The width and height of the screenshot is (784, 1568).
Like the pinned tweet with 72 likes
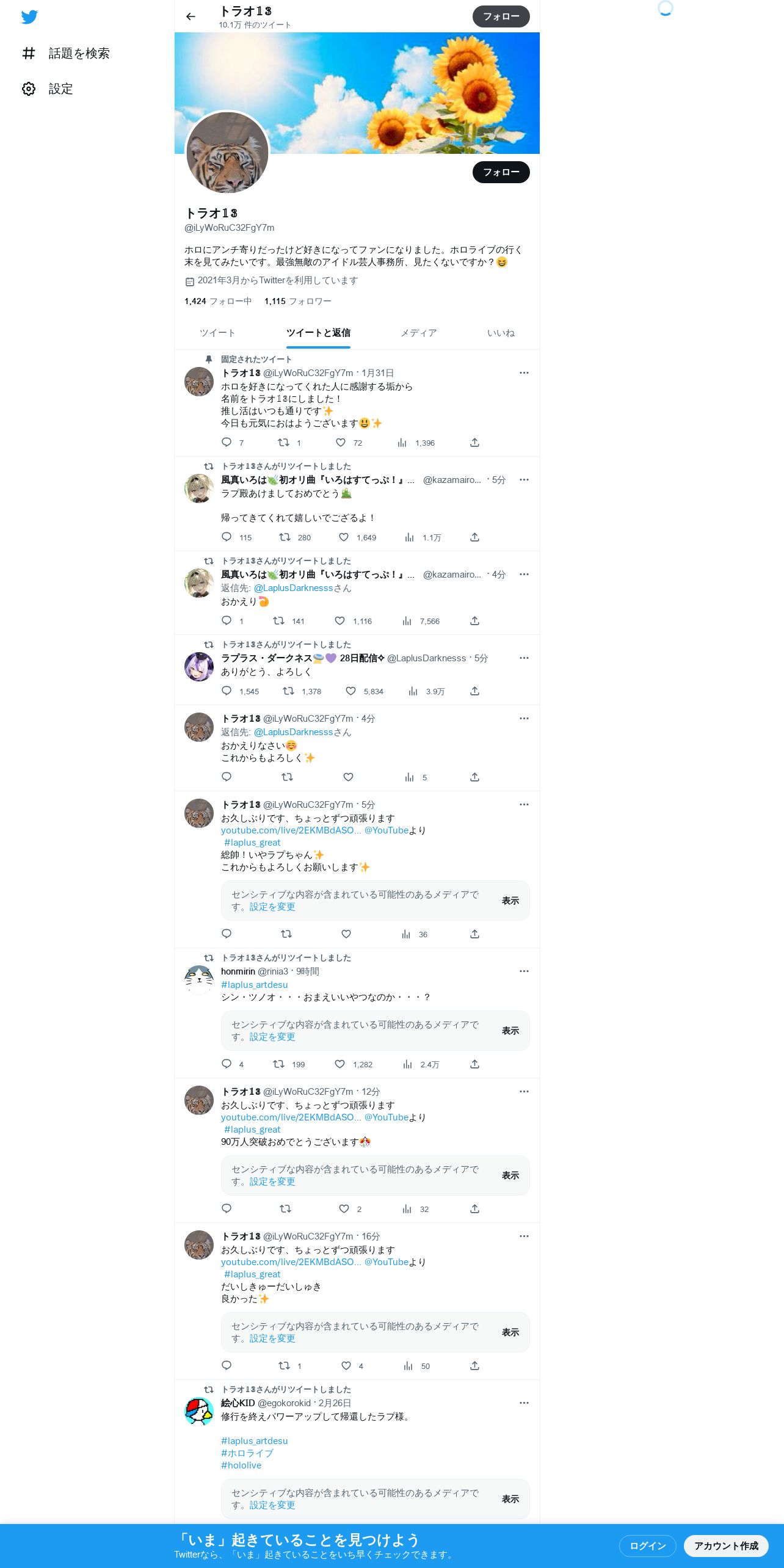(x=341, y=443)
